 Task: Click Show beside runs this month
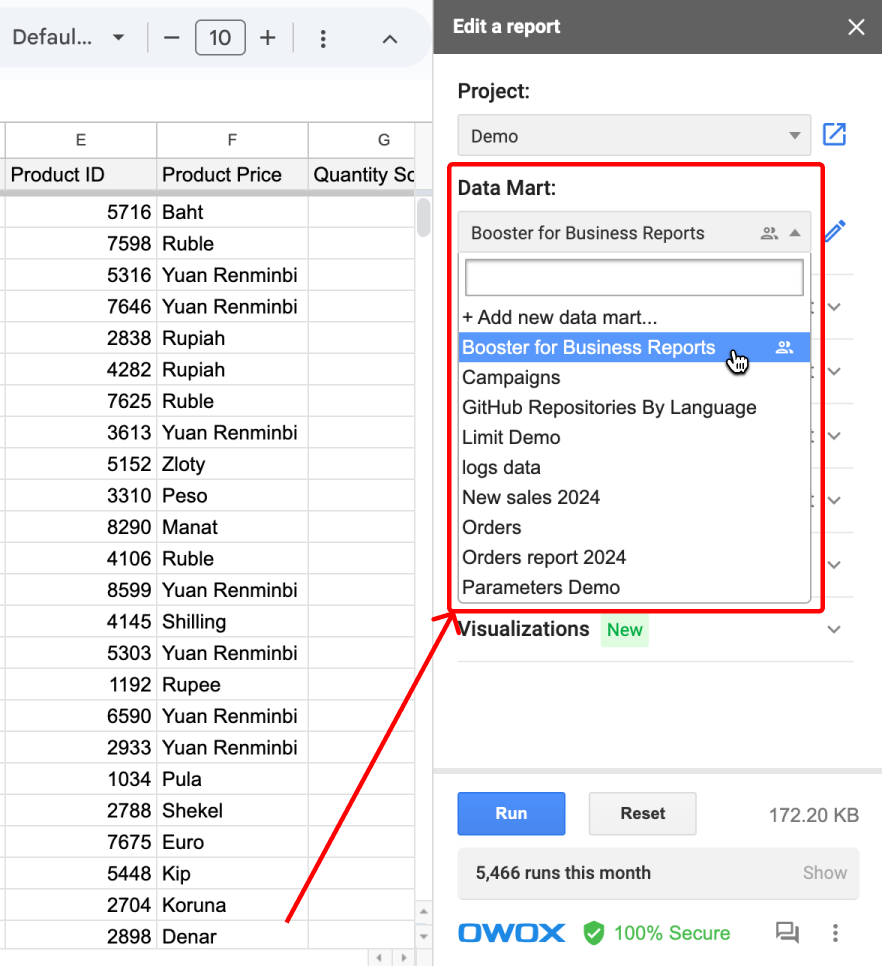[825, 873]
